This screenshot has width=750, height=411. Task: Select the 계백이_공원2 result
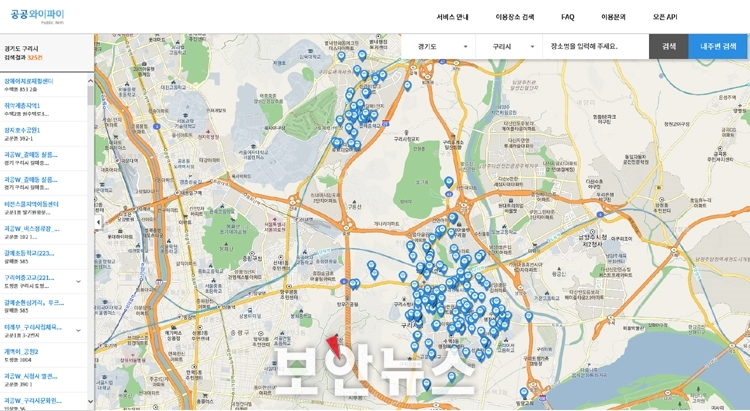pos(21,352)
